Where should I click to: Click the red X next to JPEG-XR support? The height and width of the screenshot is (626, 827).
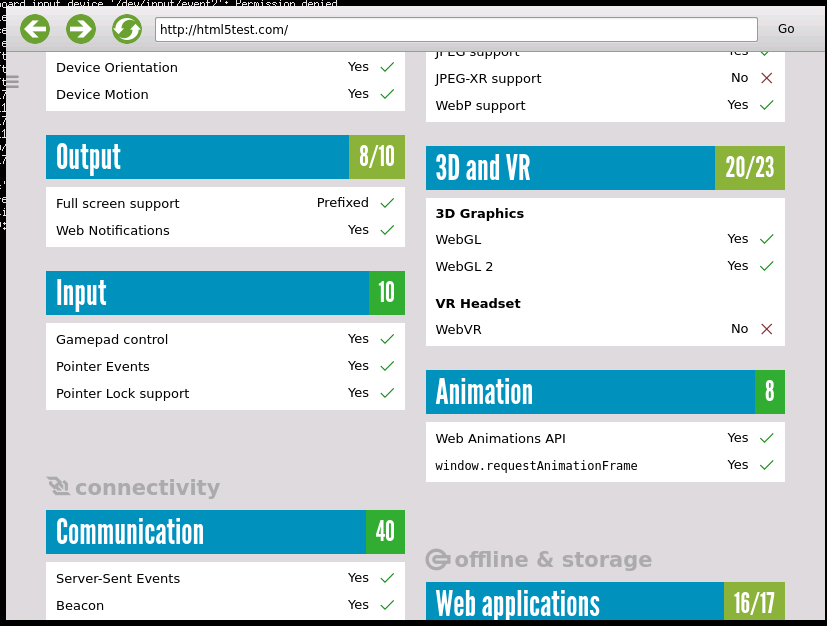pos(767,78)
